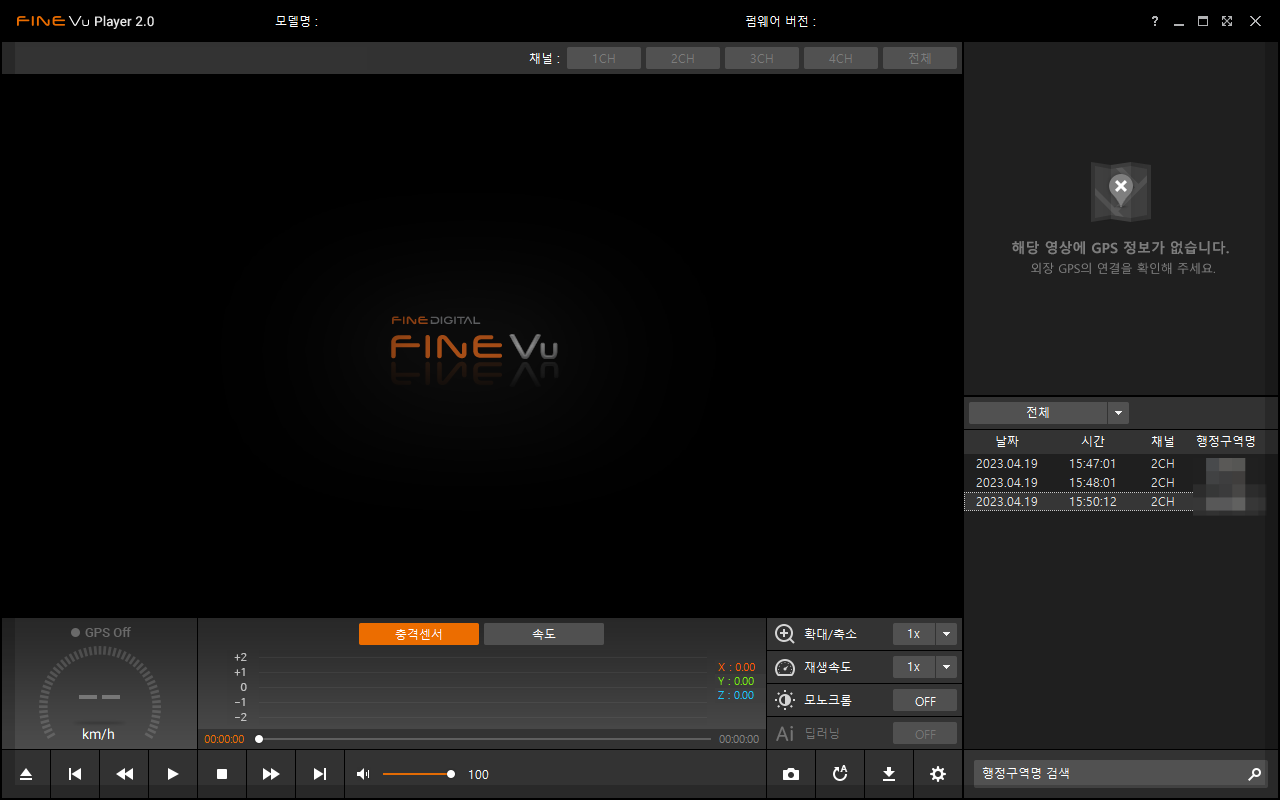Switch to the 충격센서 tab
This screenshot has width=1280, height=800.
419,634
